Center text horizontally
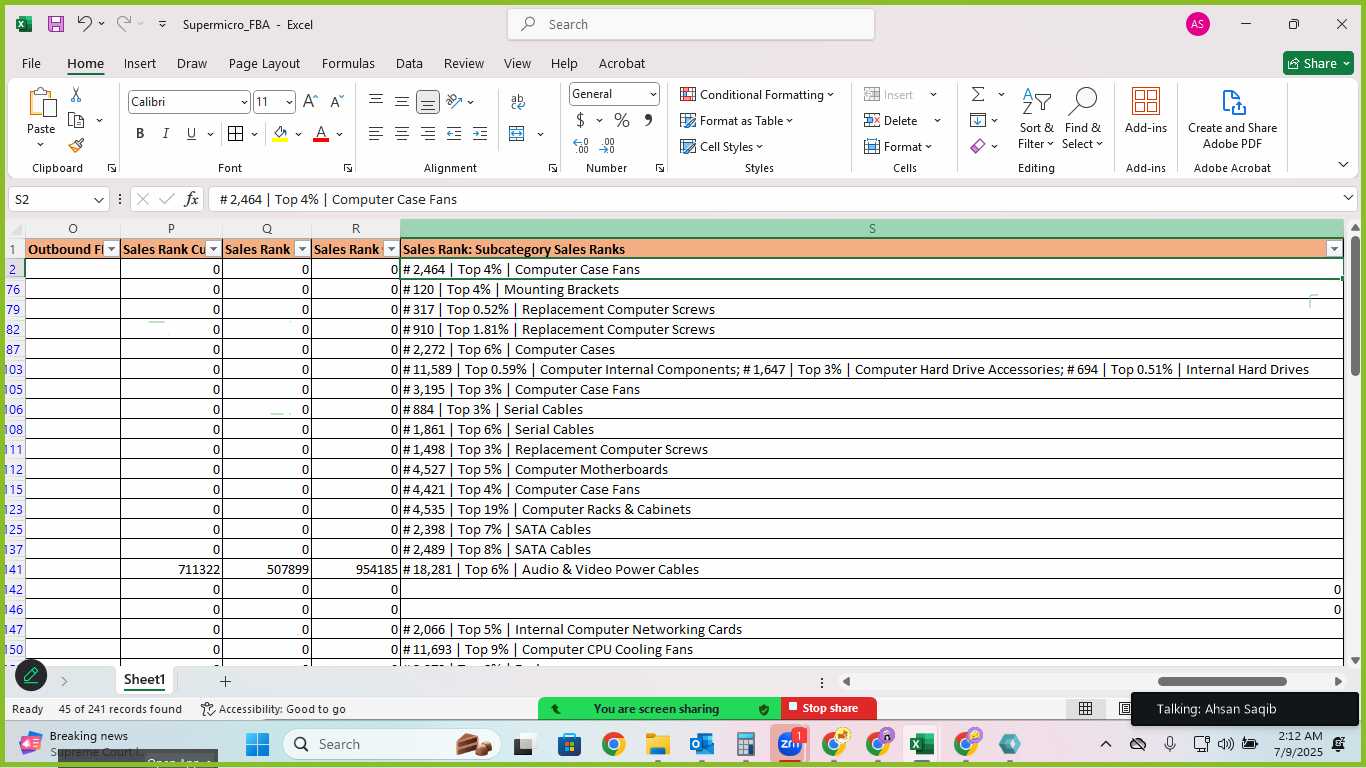This screenshot has width=1366, height=768. (401, 134)
